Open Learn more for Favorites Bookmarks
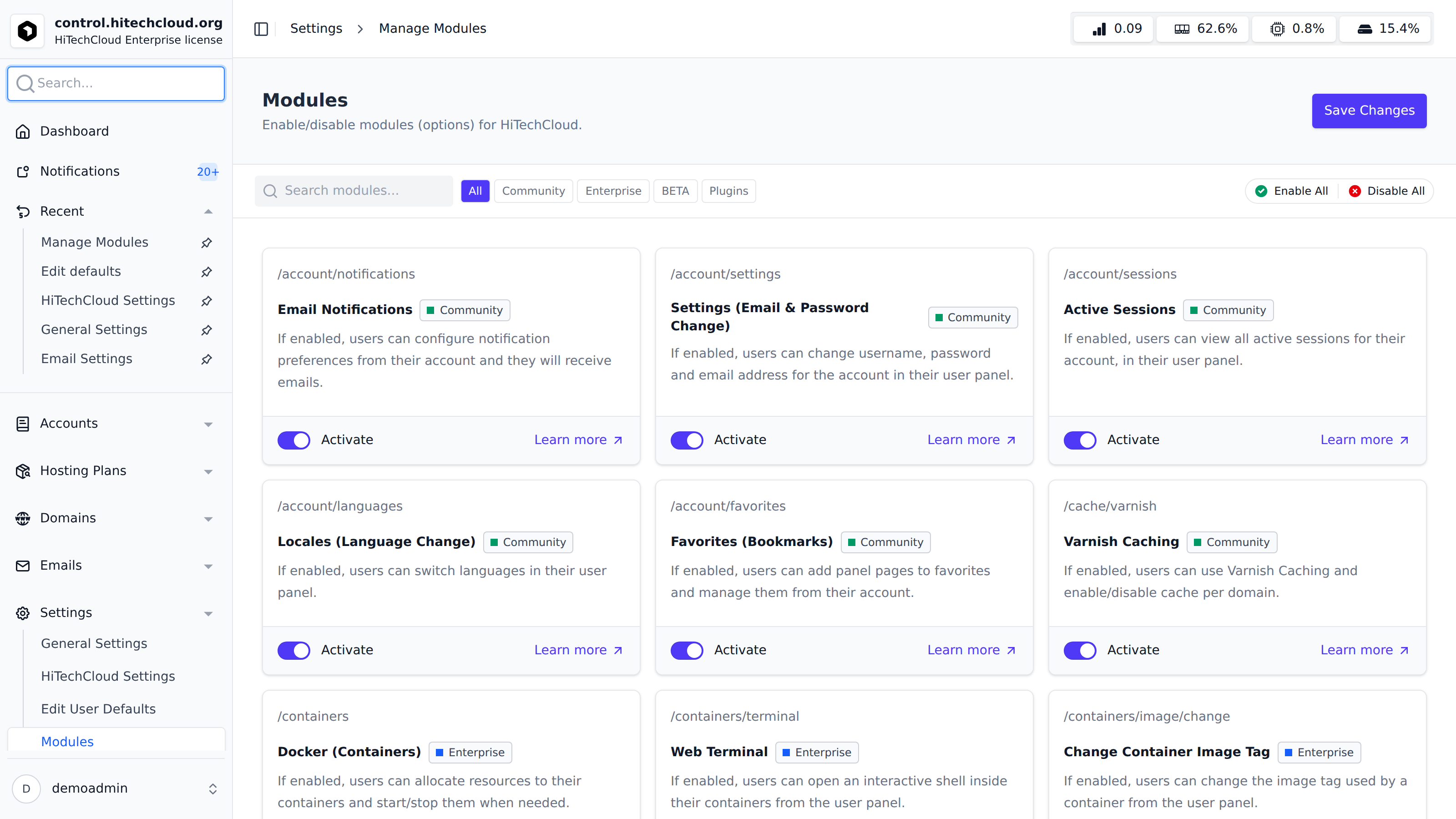1456x819 pixels. tap(971, 650)
